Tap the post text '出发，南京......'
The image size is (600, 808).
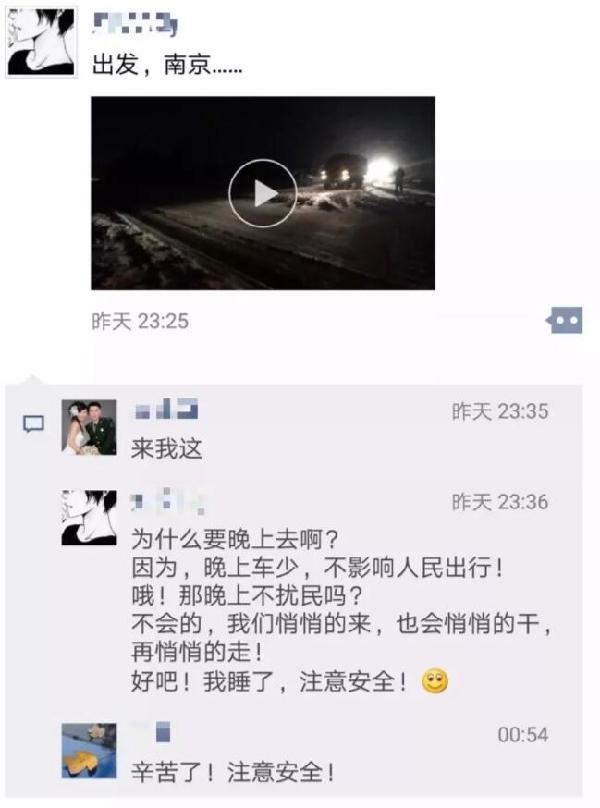pos(167,65)
